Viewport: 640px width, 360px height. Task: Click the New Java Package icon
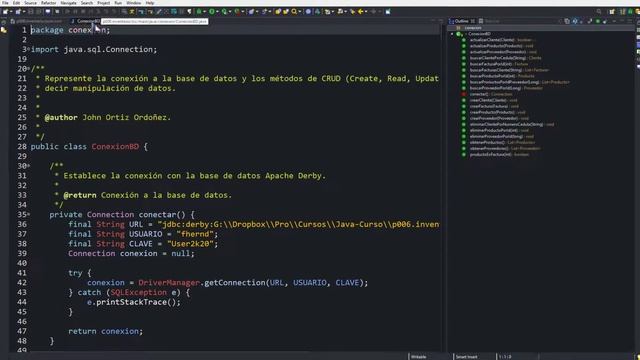(x=251, y=12)
